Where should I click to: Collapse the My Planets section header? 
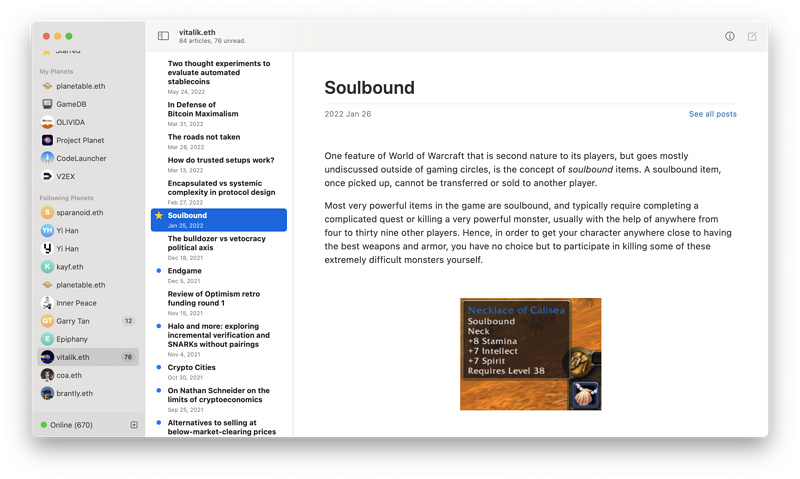(x=58, y=72)
